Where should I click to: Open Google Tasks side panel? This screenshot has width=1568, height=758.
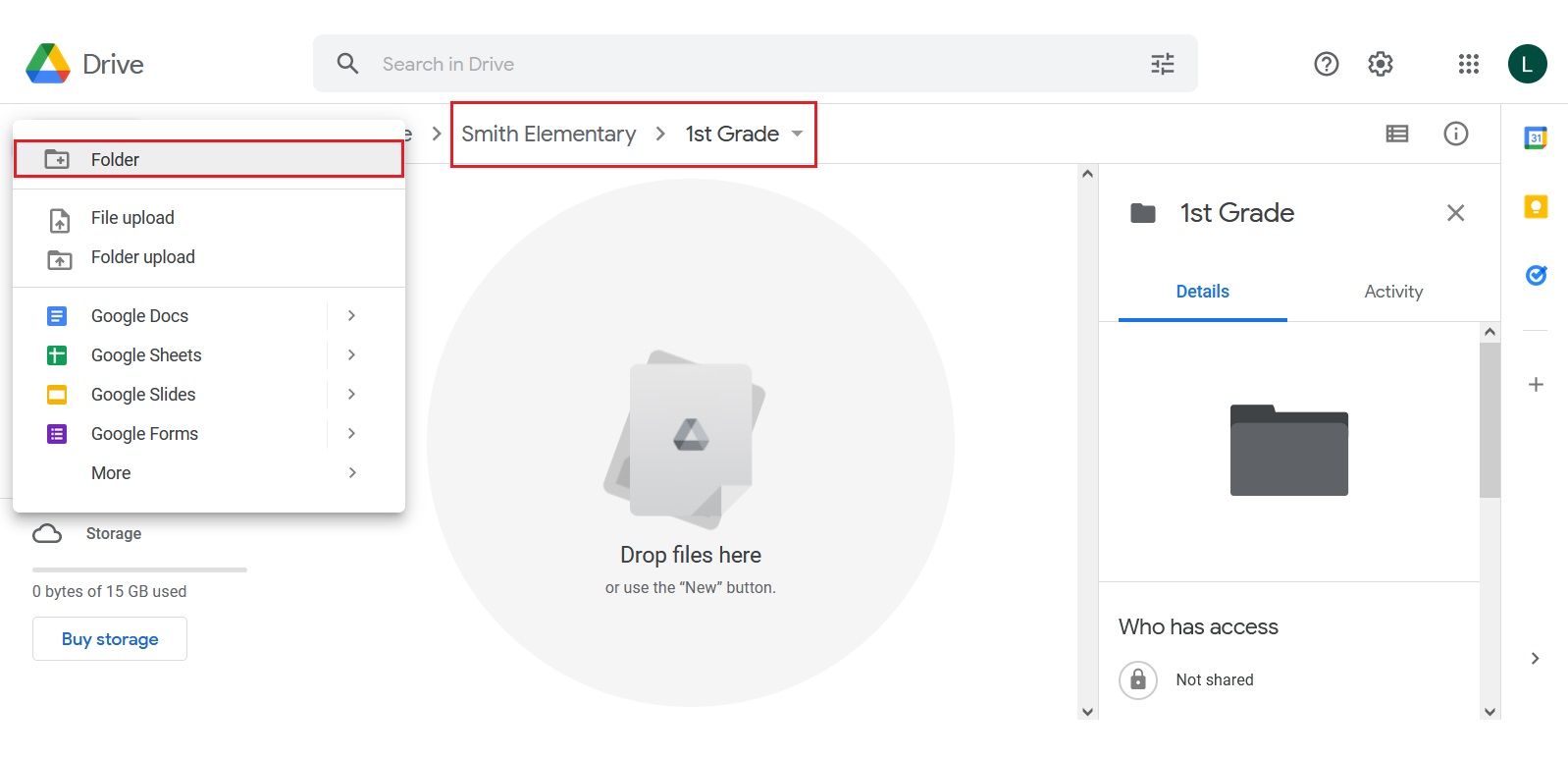point(1536,275)
